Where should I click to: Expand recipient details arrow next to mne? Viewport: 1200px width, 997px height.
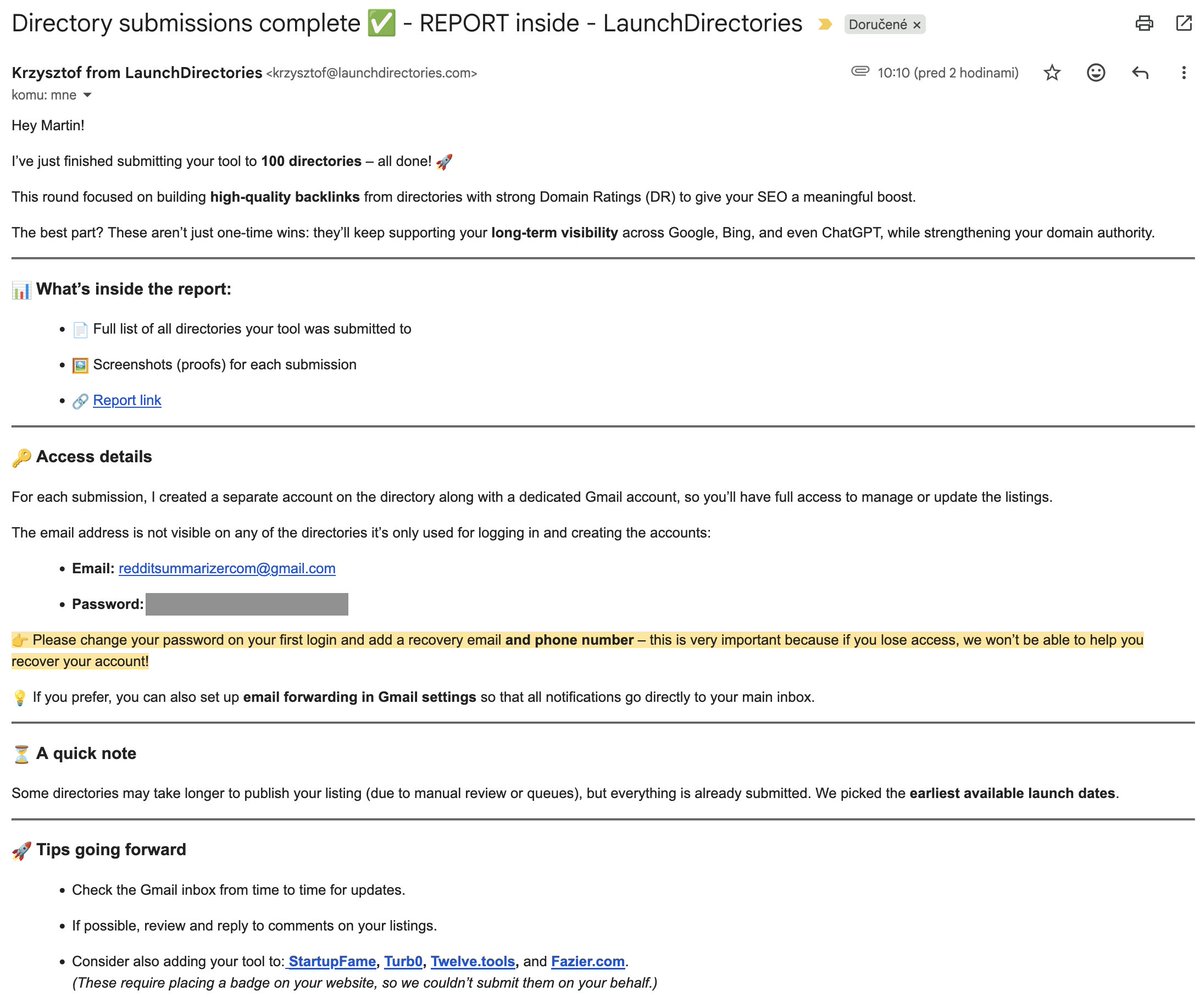(x=87, y=95)
